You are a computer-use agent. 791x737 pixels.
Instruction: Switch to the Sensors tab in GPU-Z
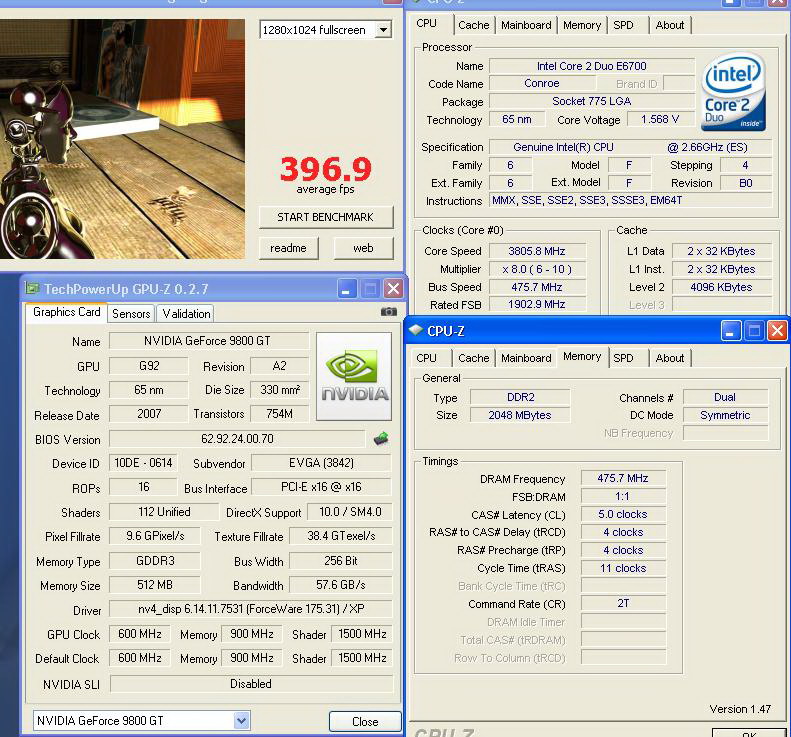pos(131,314)
